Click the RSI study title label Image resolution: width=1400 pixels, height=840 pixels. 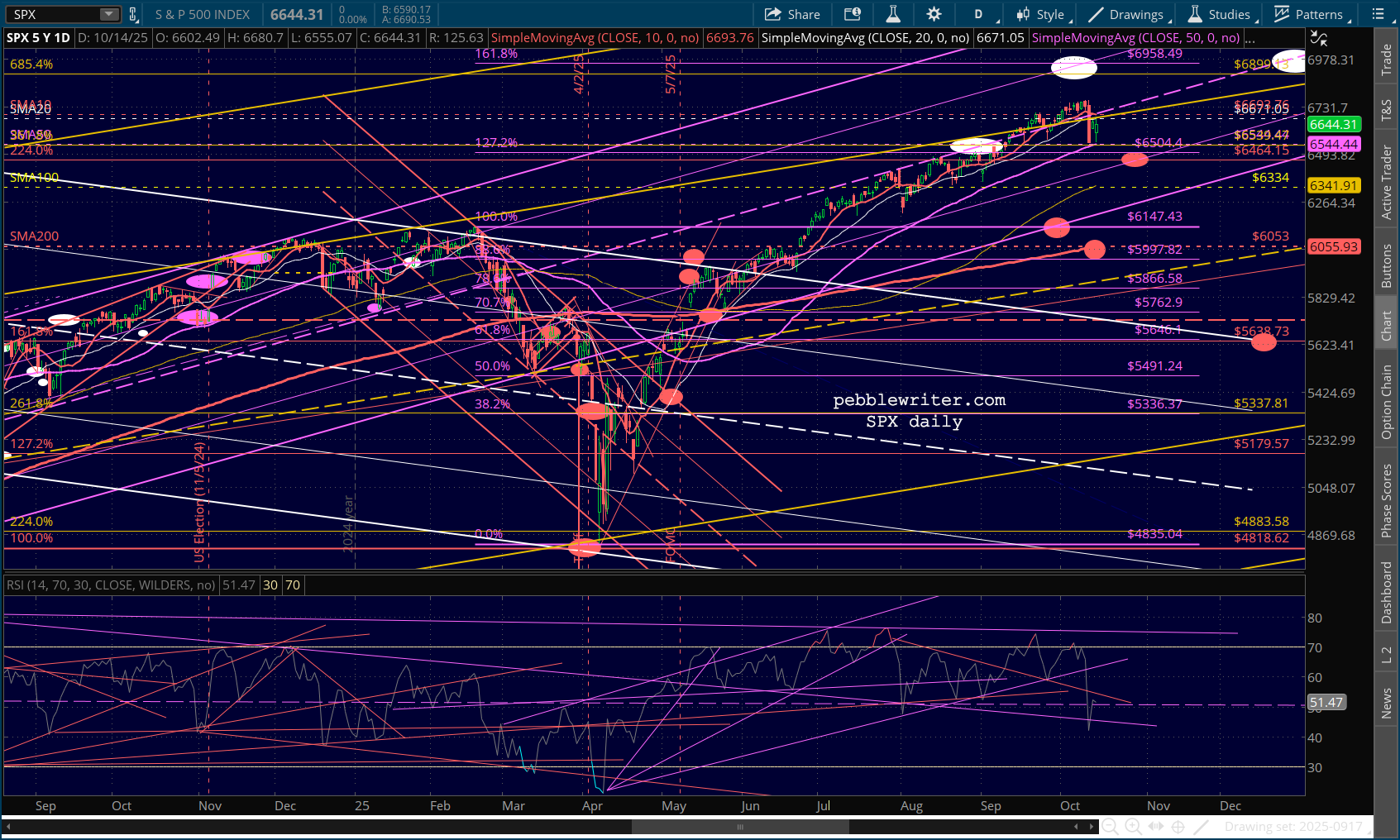tap(111, 585)
